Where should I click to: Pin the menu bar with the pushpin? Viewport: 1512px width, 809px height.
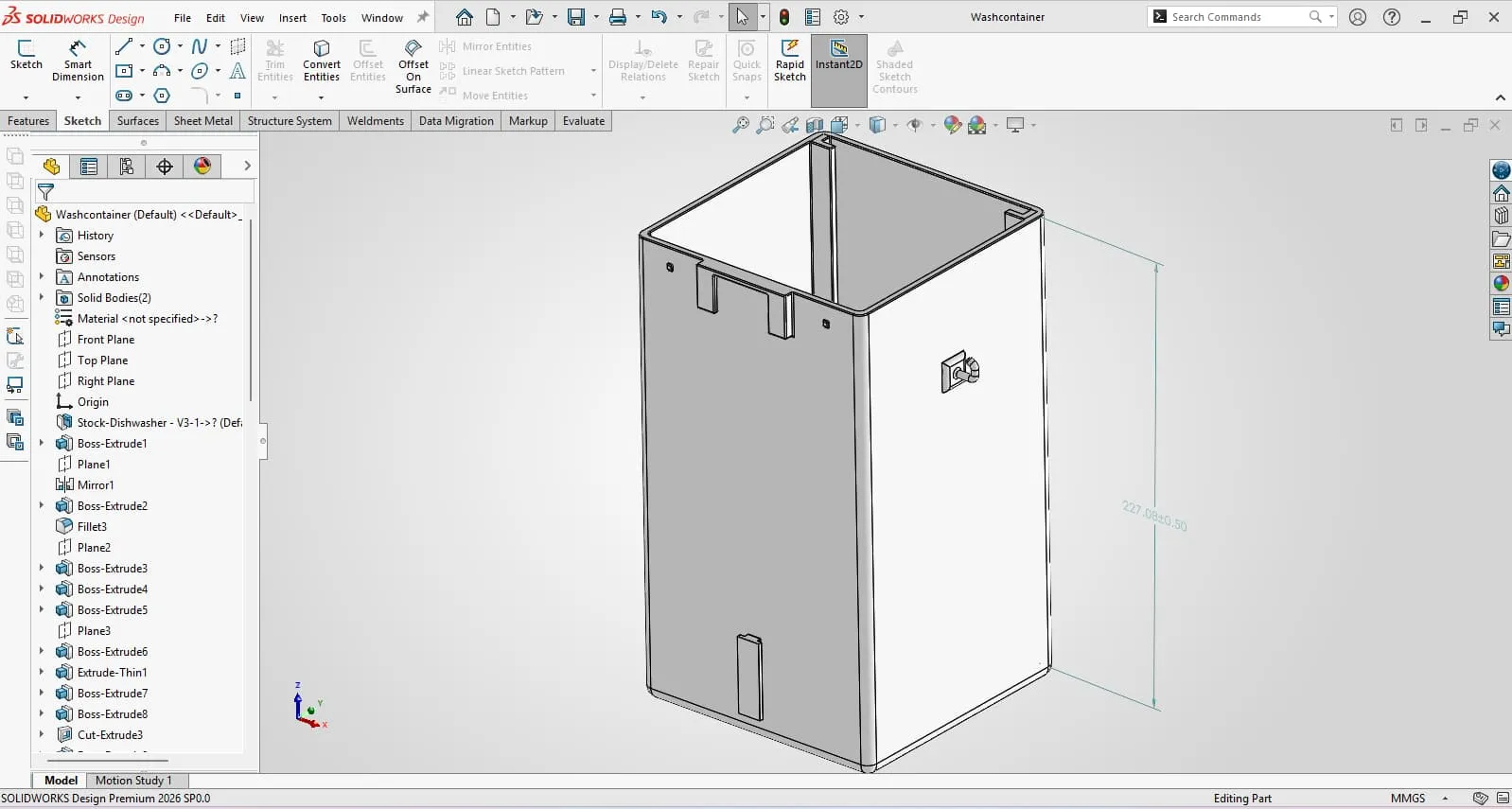(x=423, y=17)
